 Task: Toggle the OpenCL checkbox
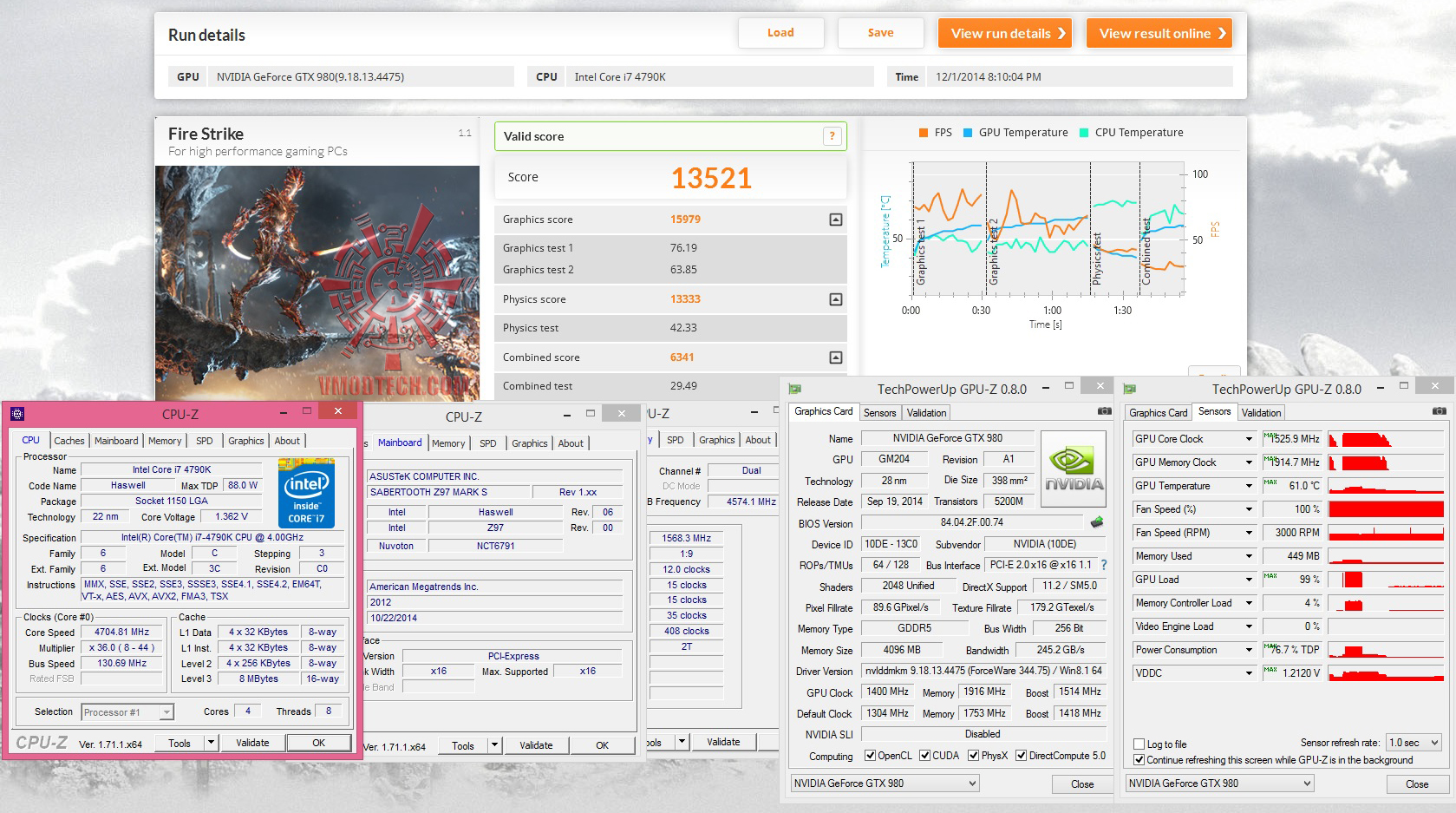[871, 756]
